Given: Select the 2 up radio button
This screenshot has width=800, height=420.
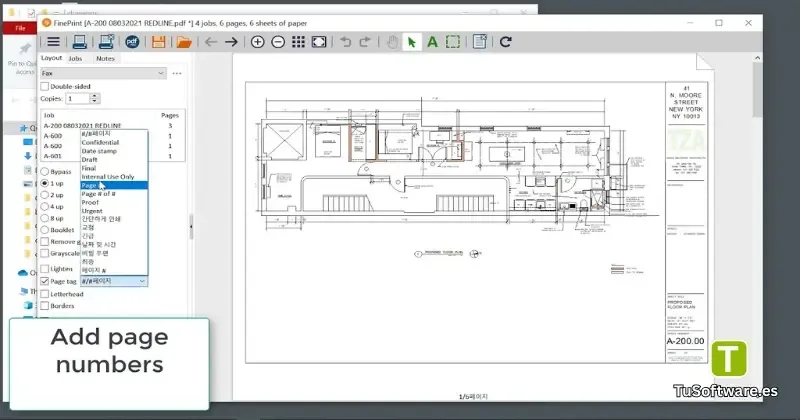Looking at the screenshot, I should (x=45, y=195).
